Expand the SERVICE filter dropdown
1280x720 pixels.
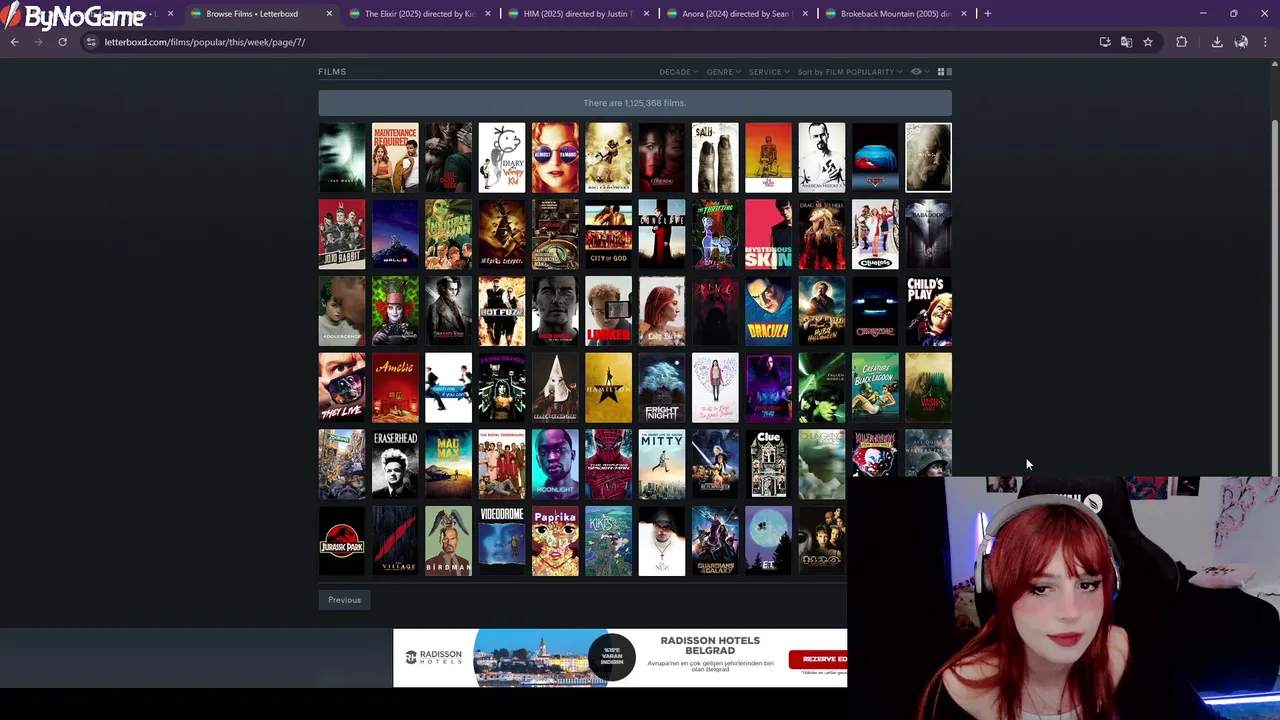[769, 72]
